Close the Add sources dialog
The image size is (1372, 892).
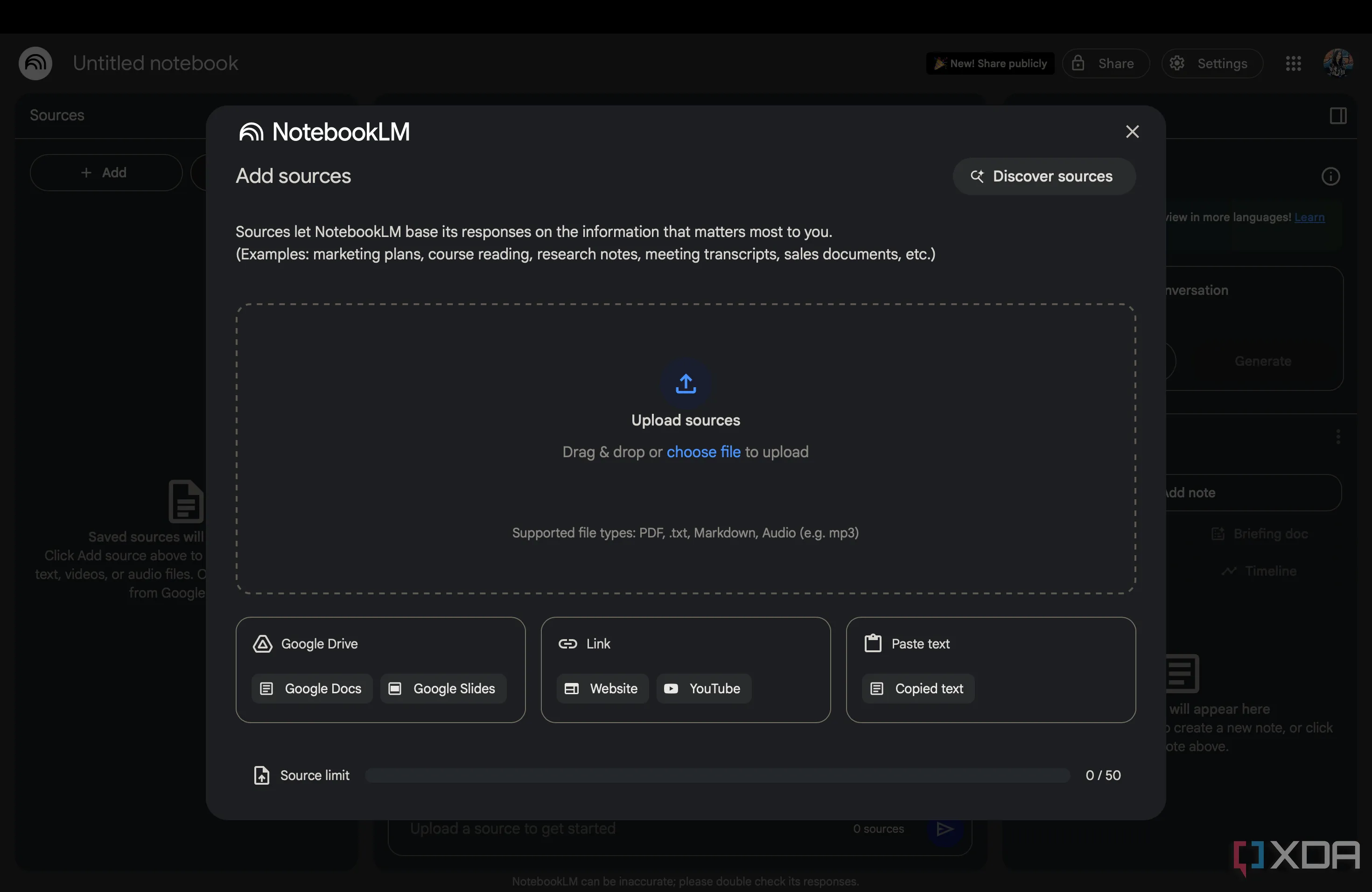[x=1132, y=132]
